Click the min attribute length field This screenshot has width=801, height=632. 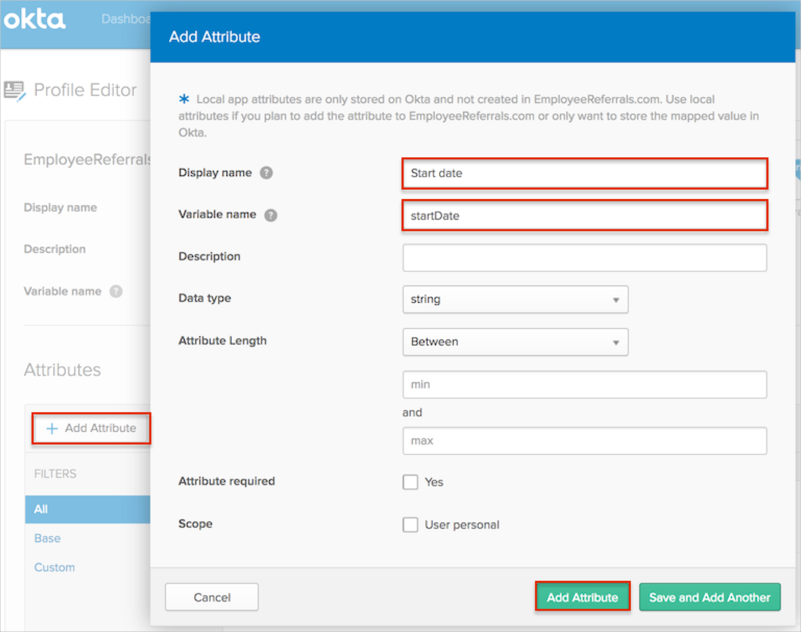584,384
